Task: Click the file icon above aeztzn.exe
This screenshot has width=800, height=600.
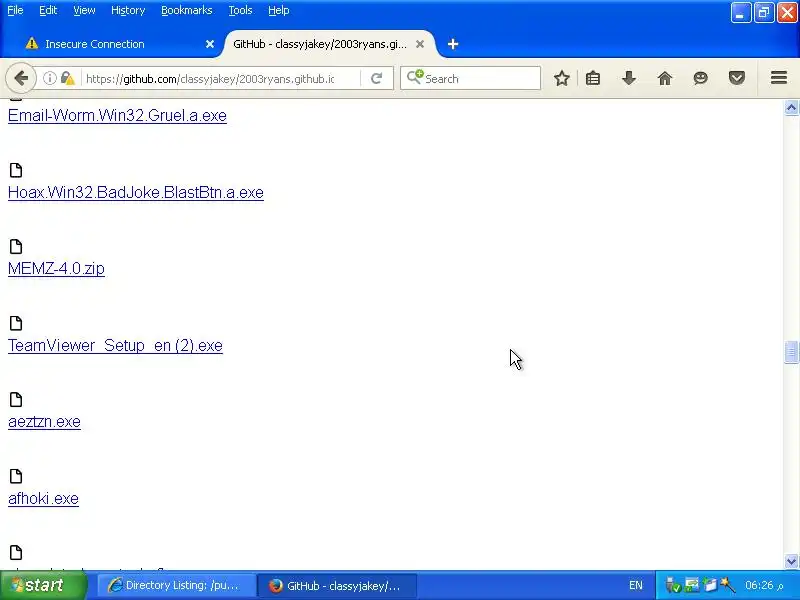Action: (x=16, y=399)
